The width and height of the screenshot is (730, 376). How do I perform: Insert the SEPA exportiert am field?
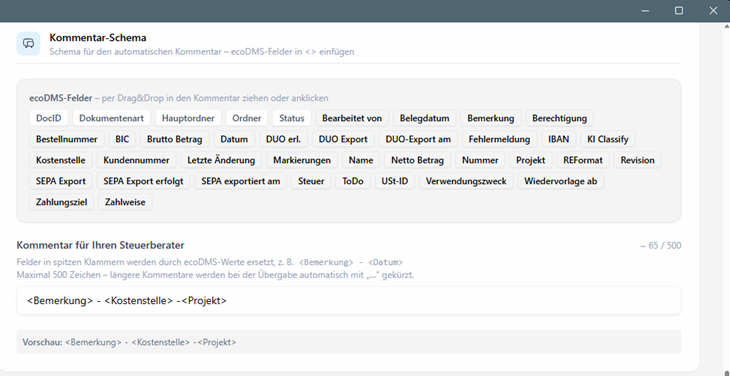241,181
